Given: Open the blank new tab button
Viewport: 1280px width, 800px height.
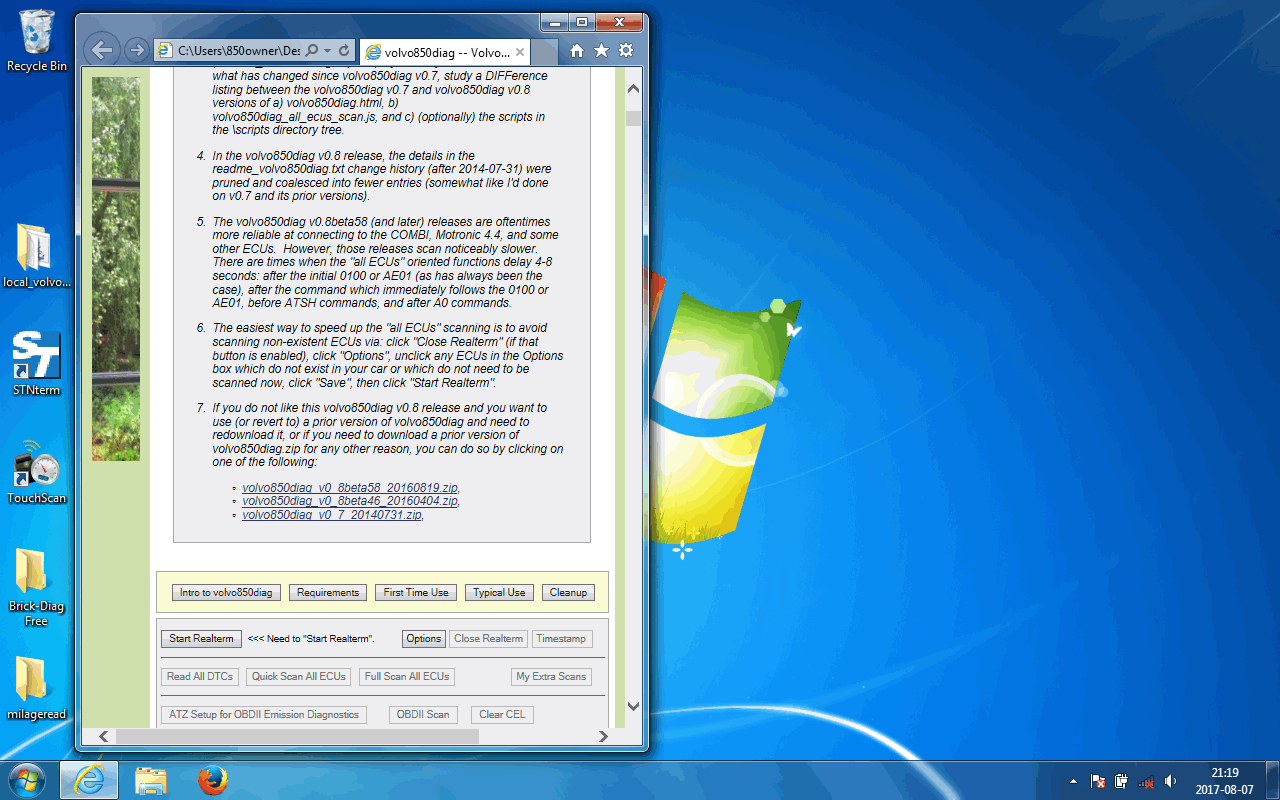Looking at the screenshot, I should (x=545, y=52).
